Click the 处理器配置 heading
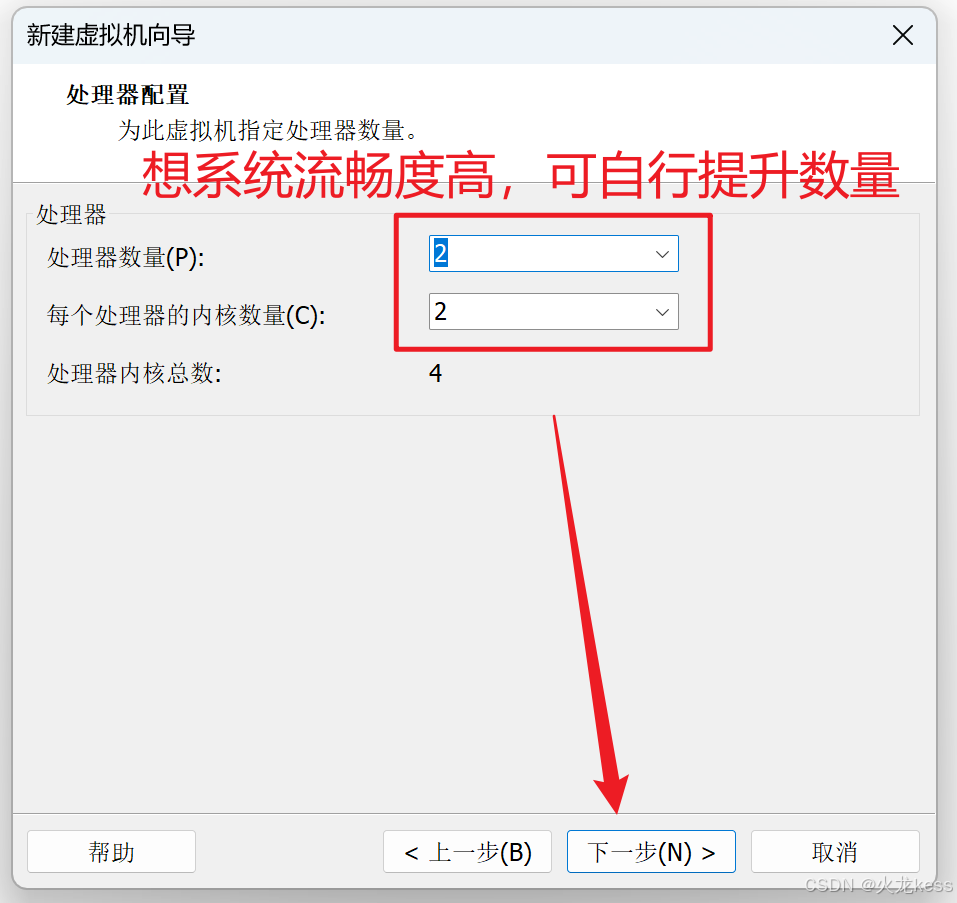The width and height of the screenshot is (957, 903). (128, 95)
